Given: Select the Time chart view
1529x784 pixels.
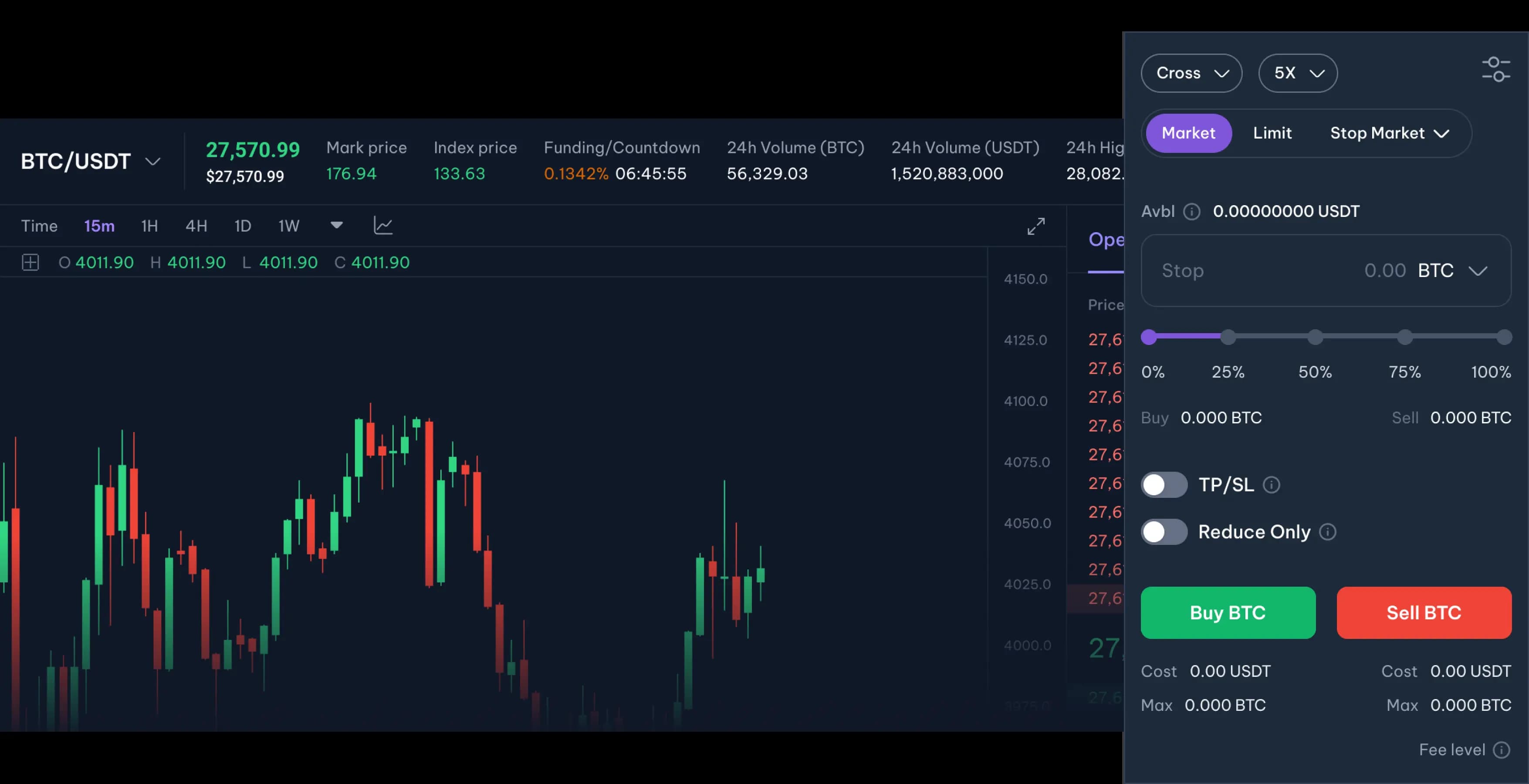Looking at the screenshot, I should point(39,226).
